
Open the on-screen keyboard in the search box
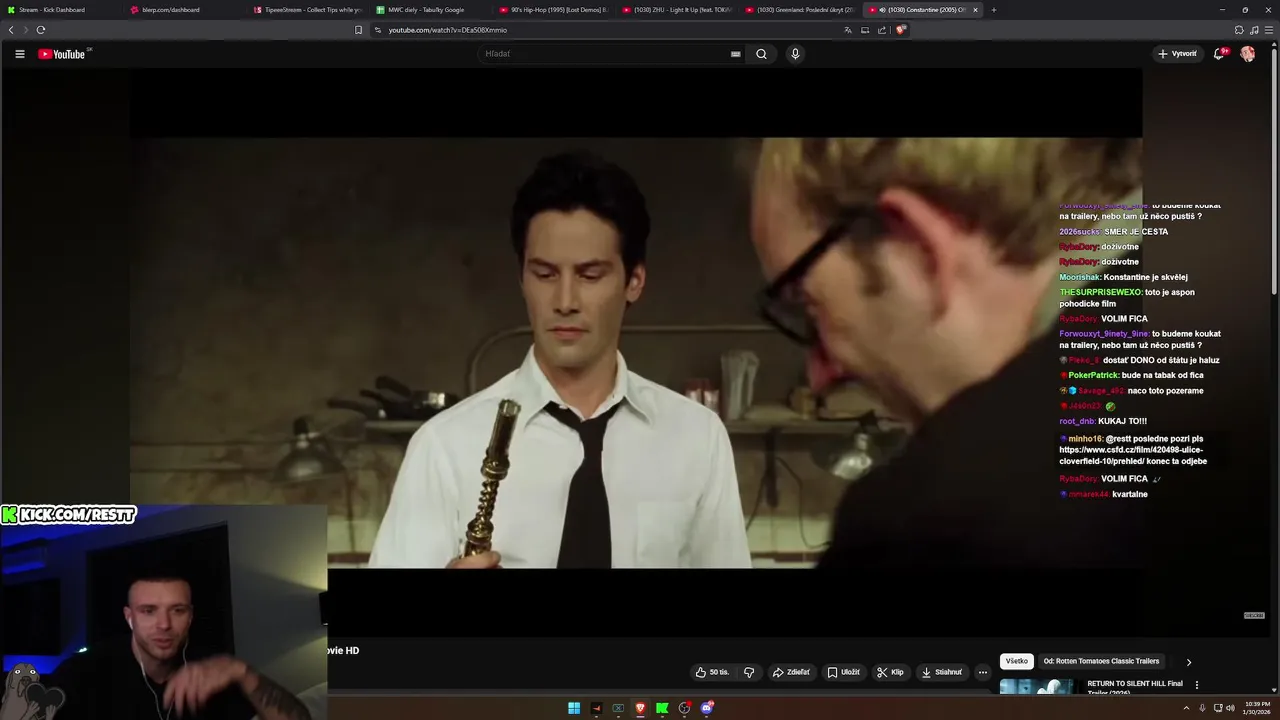tap(736, 54)
